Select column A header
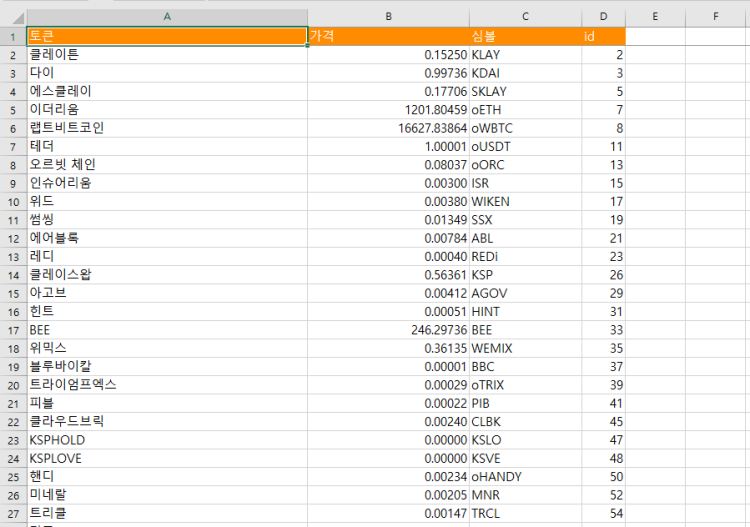The height and width of the screenshot is (527, 750). (x=167, y=17)
